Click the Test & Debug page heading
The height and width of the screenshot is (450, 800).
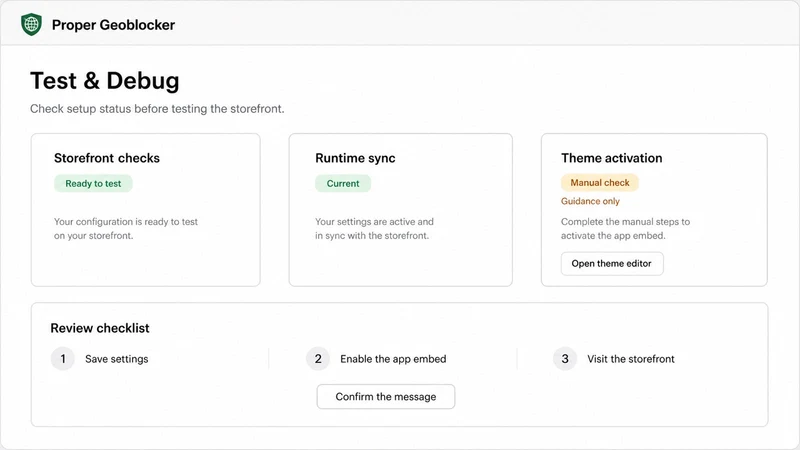105,81
